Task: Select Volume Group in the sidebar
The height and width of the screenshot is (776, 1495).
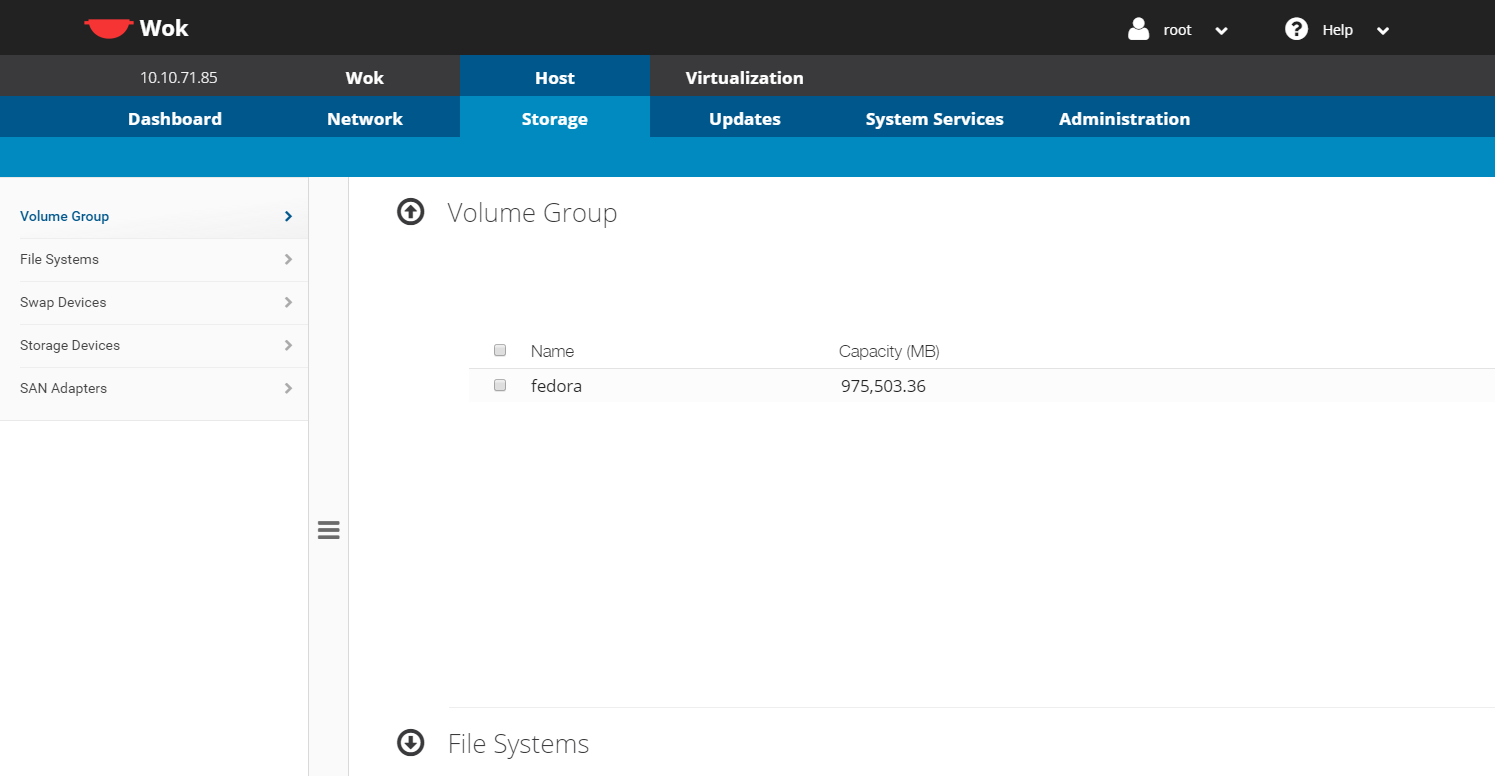Action: (65, 216)
